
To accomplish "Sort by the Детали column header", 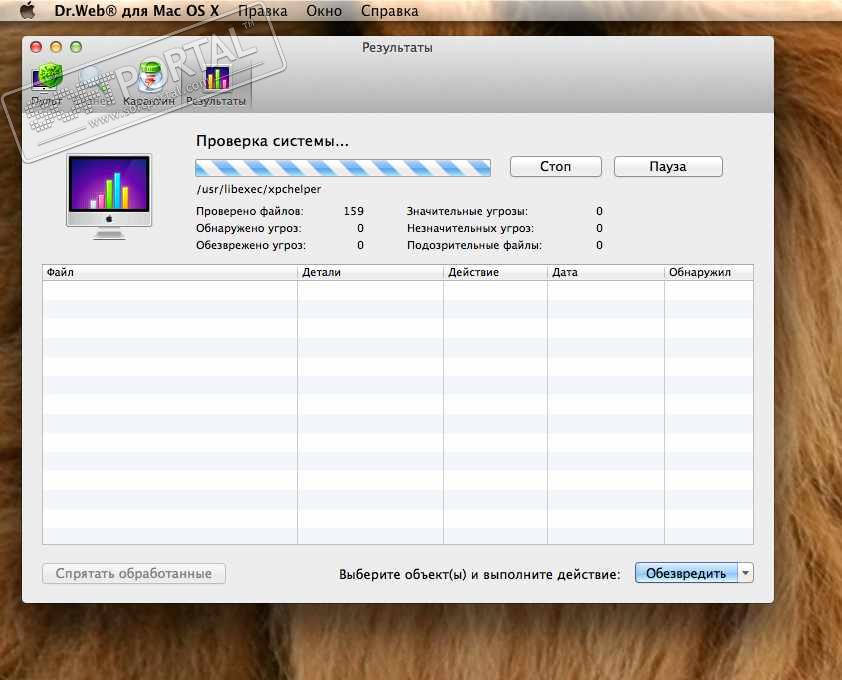I will [371, 272].
